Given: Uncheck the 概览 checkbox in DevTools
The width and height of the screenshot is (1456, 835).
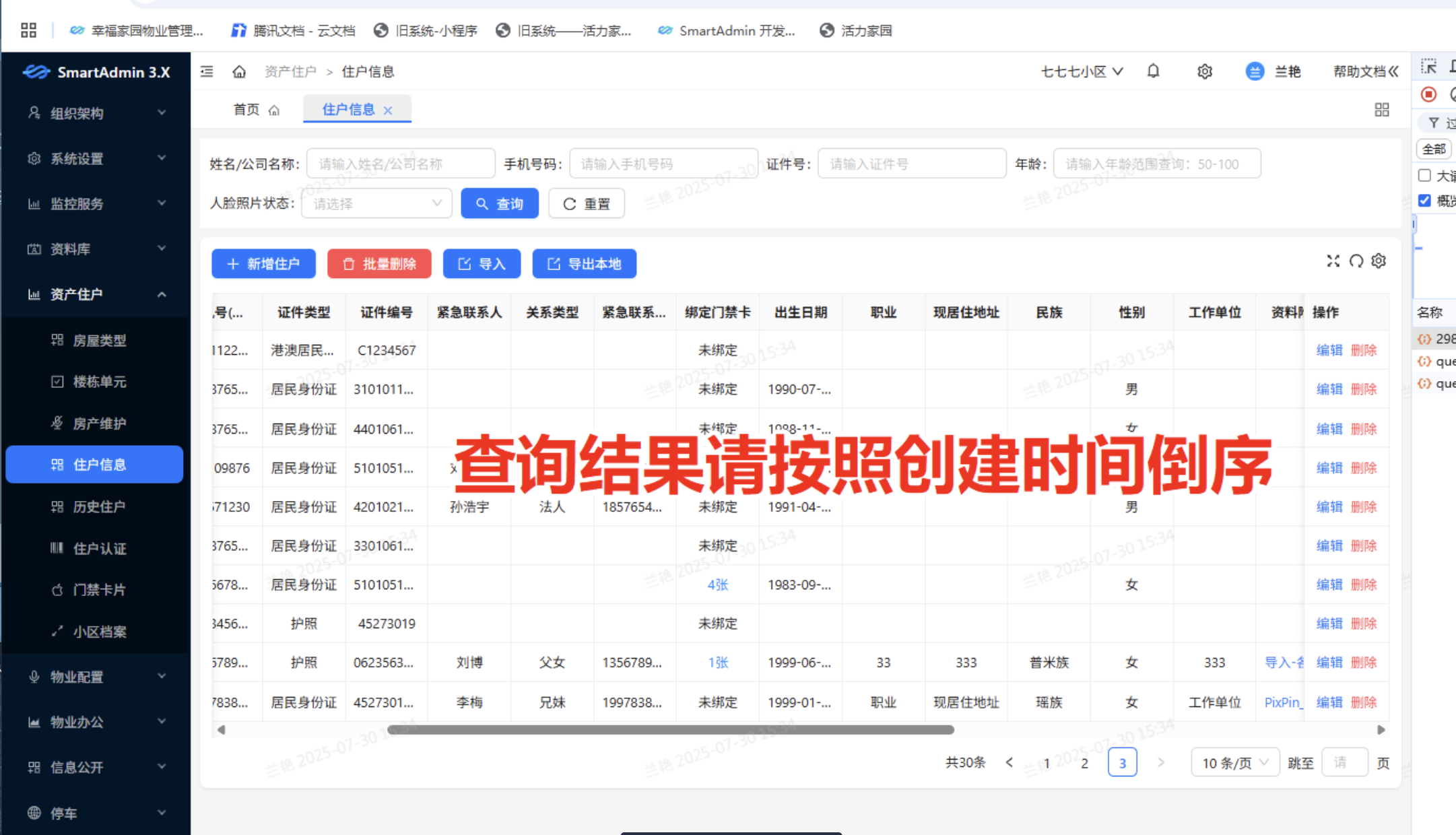Looking at the screenshot, I should [x=1424, y=201].
